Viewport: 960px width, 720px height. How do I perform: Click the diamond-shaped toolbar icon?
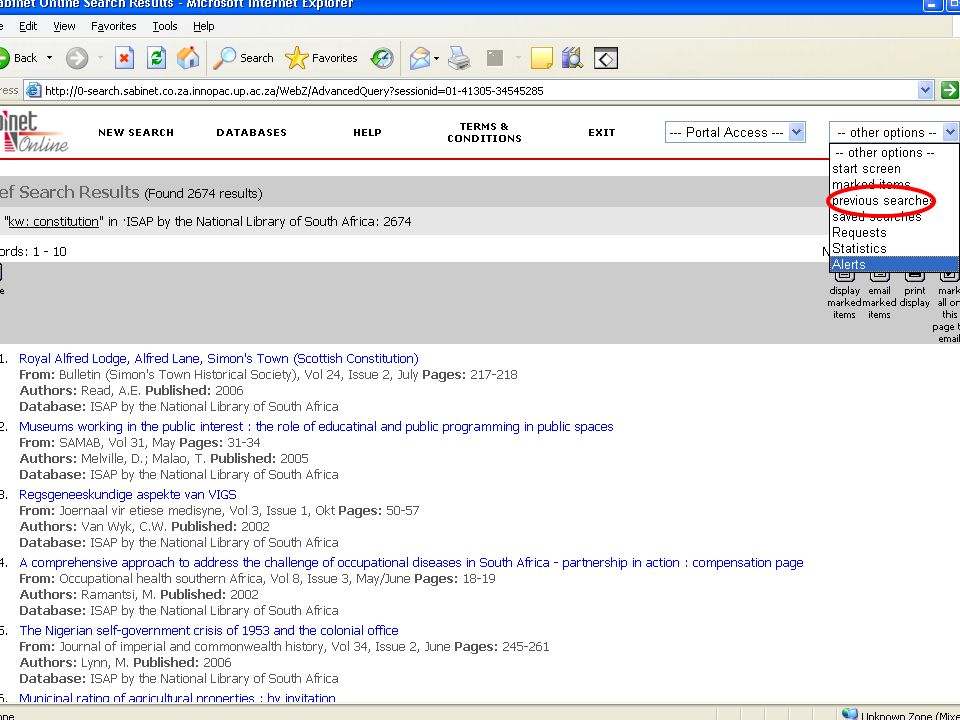[606, 58]
